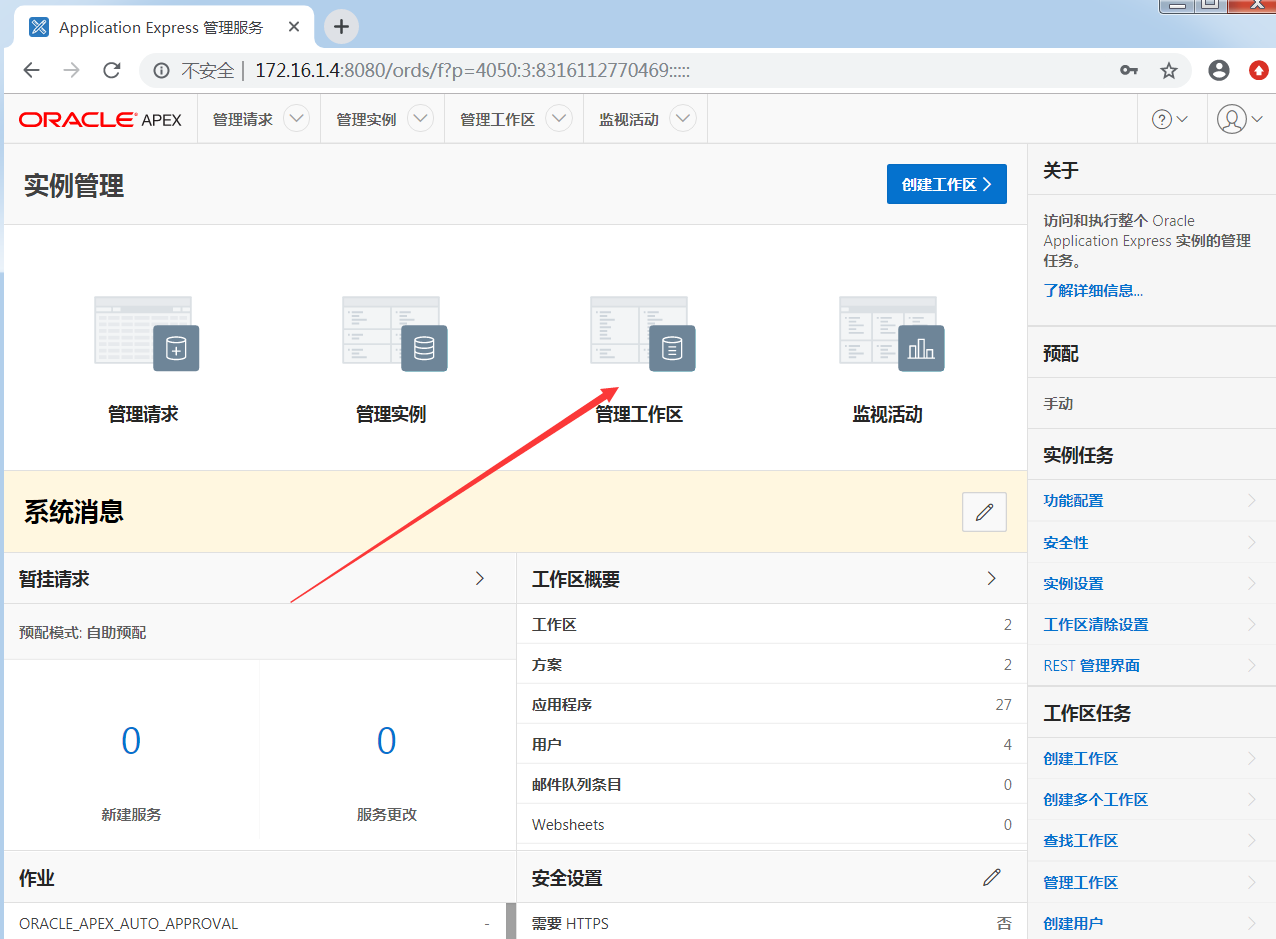Open 工作区概要 details via its chevron
This screenshot has width=1276, height=939.
[x=992, y=578]
